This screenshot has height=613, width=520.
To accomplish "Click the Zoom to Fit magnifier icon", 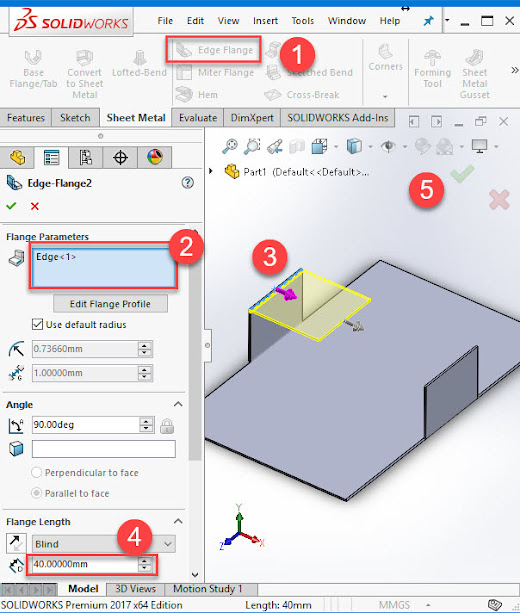I will (x=230, y=146).
